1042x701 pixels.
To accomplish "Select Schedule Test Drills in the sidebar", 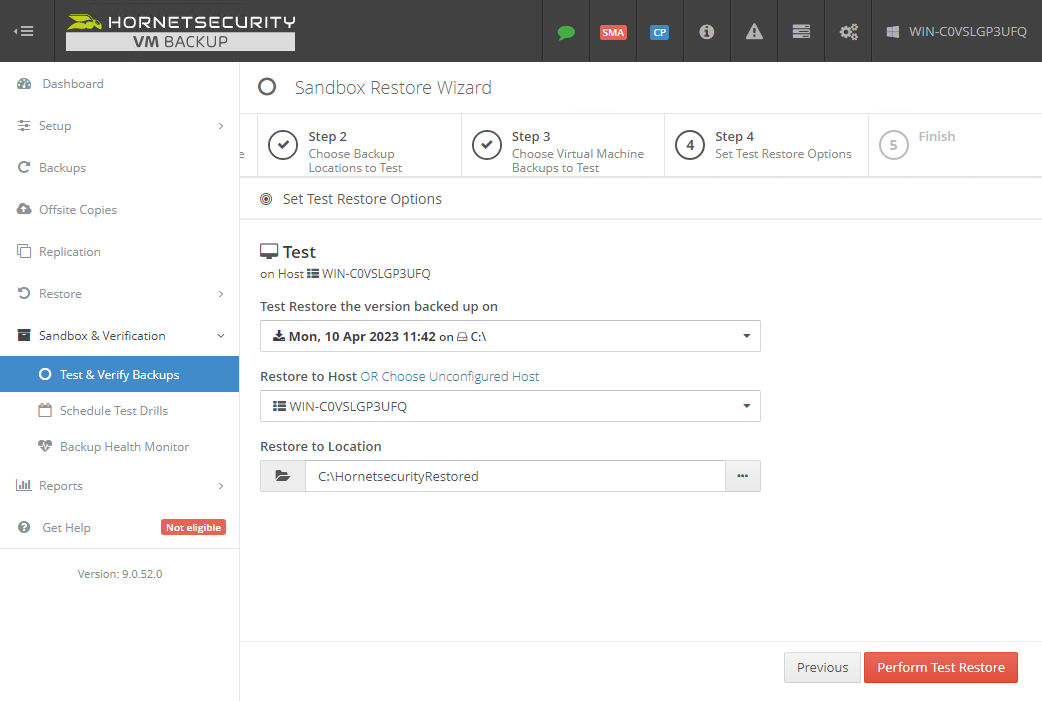I will coord(113,410).
